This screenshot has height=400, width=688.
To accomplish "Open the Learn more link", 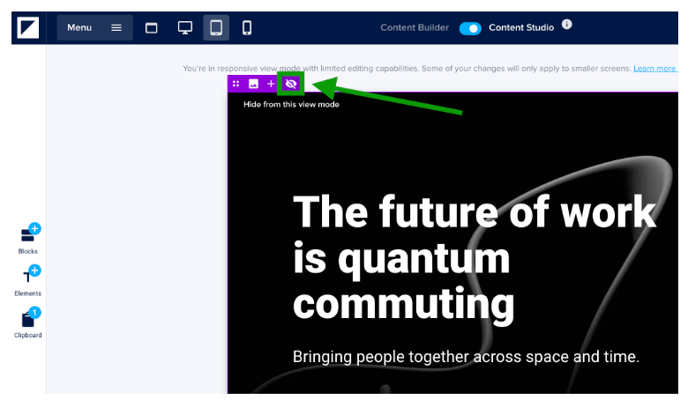I will point(654,68).
